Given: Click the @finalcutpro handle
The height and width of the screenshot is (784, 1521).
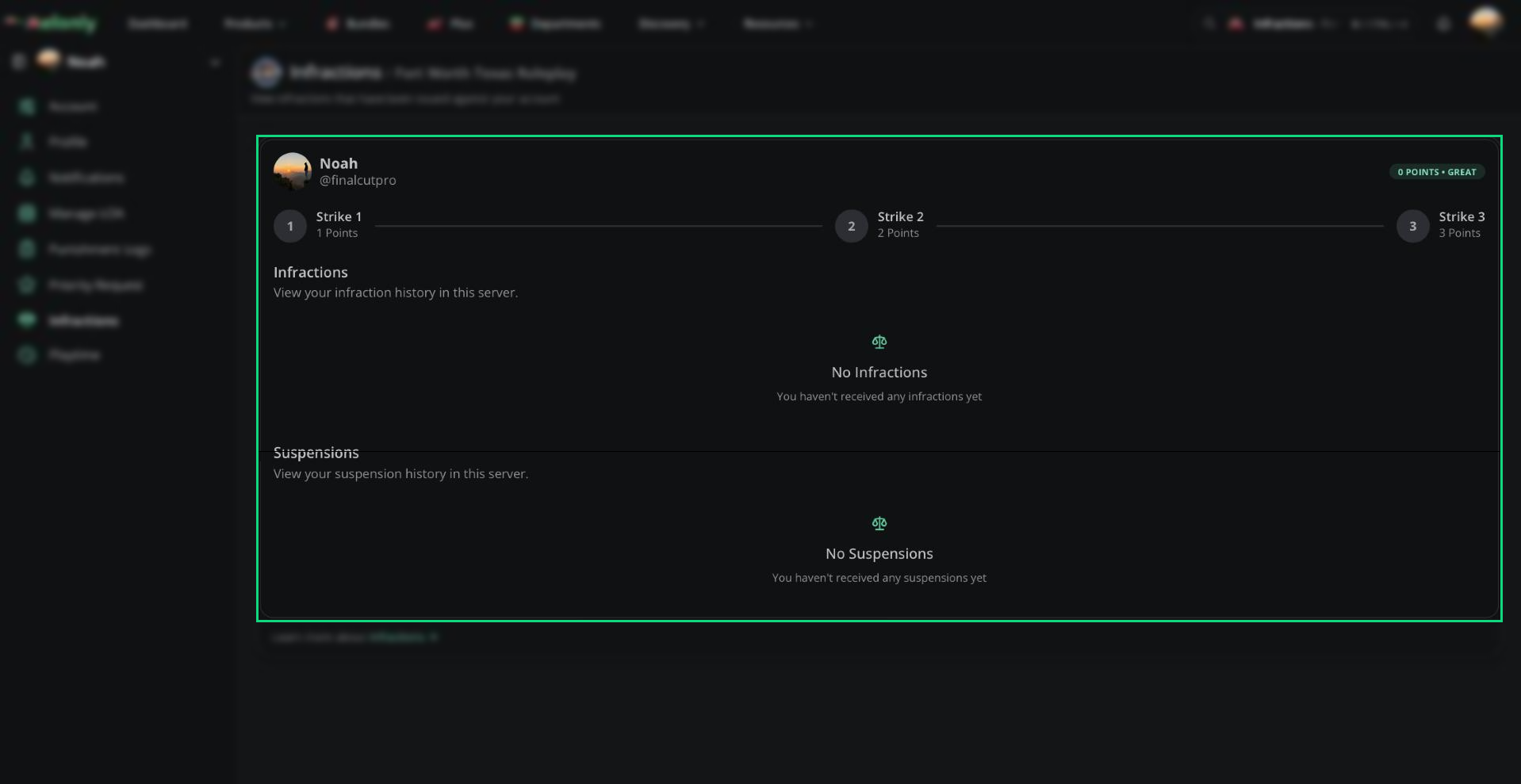Looking at the screenshot, I should click(358, 181).
